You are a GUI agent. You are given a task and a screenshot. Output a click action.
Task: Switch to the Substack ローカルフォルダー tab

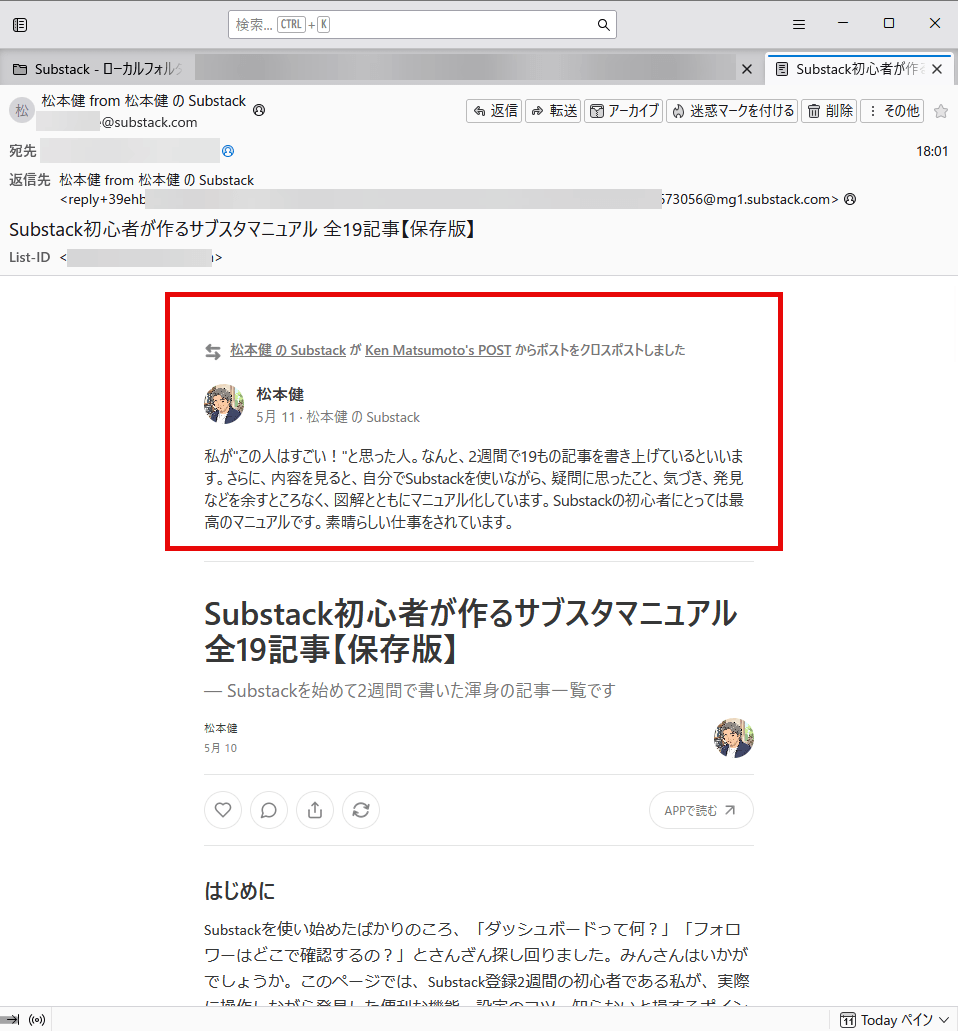click(x=97, y=69)
